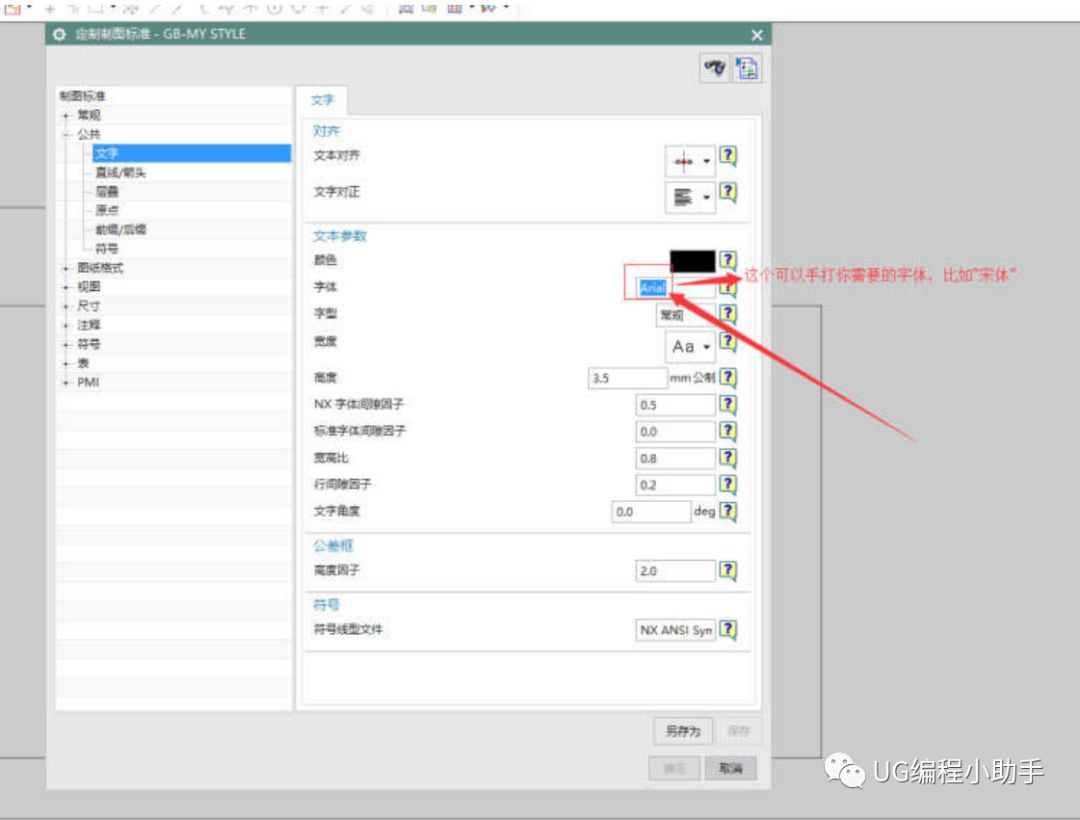Click the help icon beside 符号线型文件
The image size is (1080, 820).
(728, 630)
